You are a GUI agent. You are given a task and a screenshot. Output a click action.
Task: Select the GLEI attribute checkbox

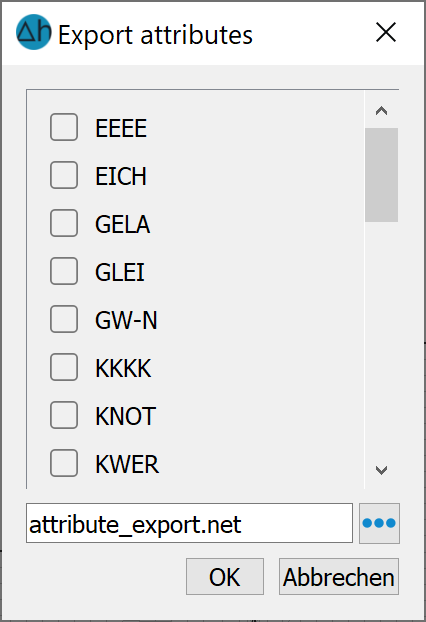pyautogui.click(x=64, y=271)
